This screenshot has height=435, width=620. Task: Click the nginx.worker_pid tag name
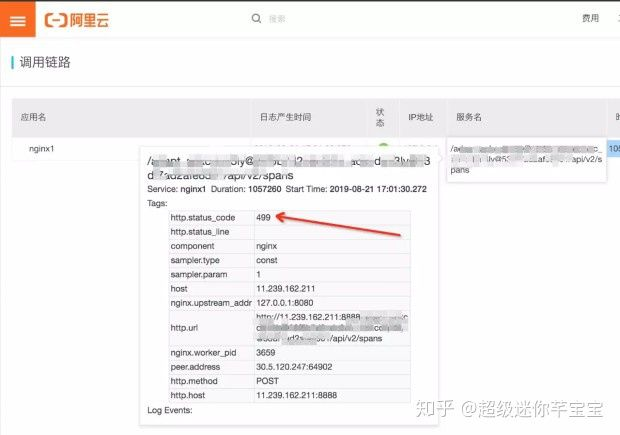click(x=203, y=353)
